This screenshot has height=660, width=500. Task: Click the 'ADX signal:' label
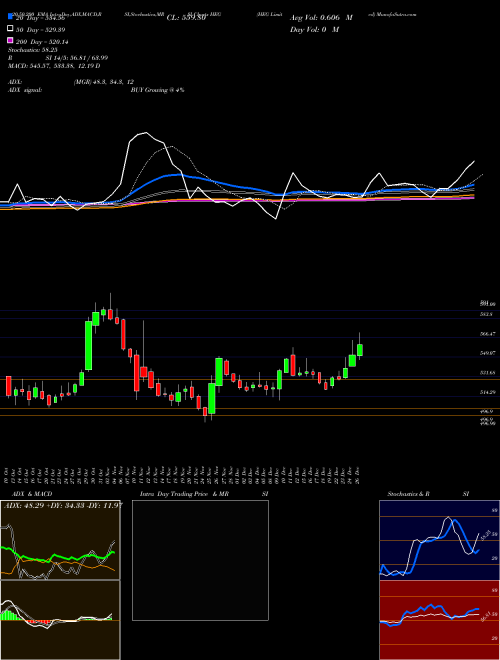pos(25,90)
